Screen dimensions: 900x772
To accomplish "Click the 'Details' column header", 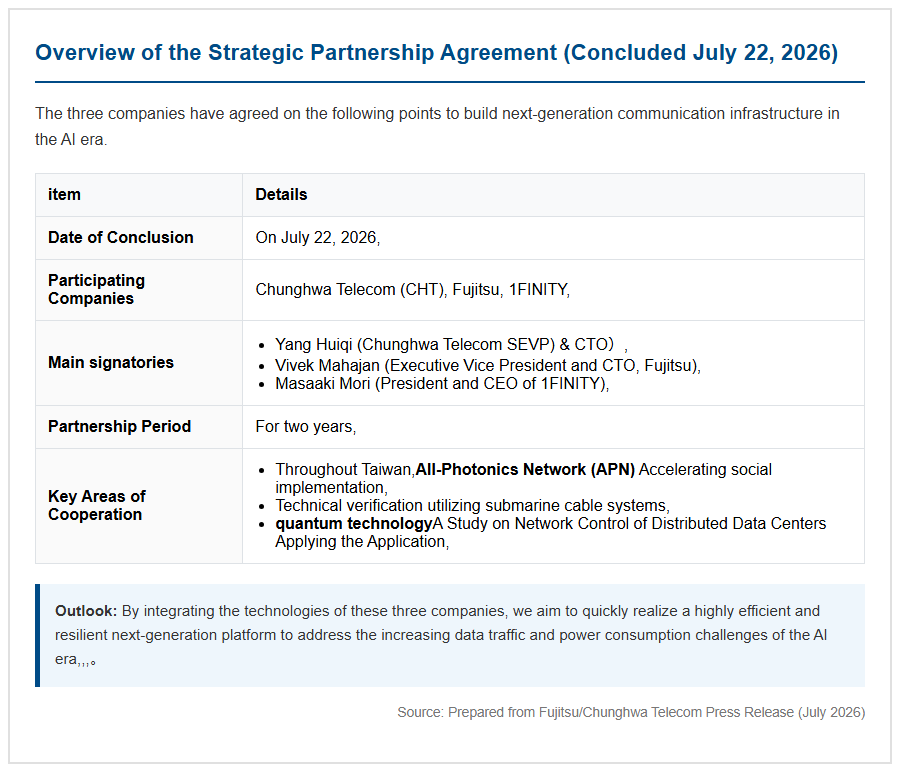I will tap(281, 195).
